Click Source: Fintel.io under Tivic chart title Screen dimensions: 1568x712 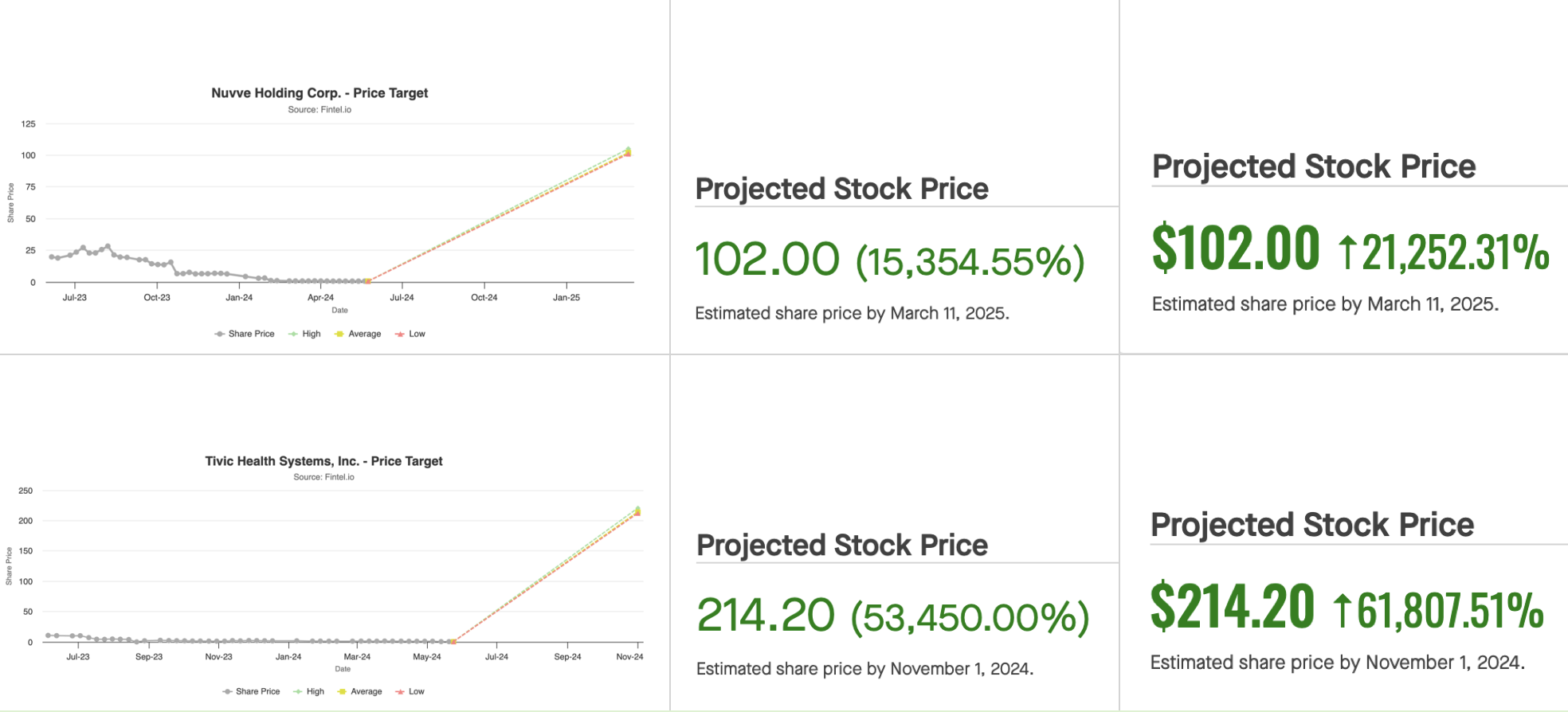pos(323,477)
